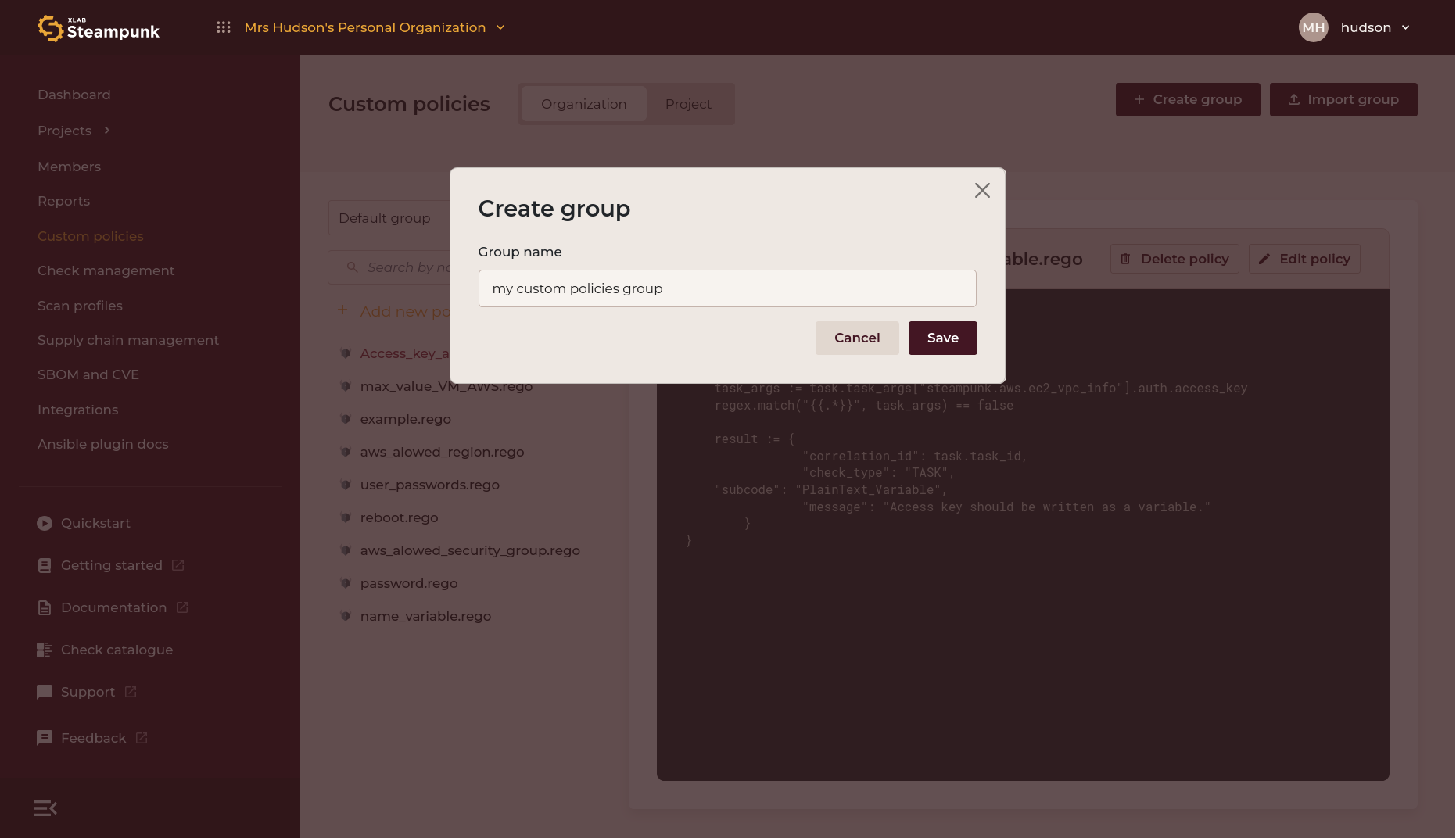The width and height of the screenshot is (1456, 838).
Task: Click the Import group button
Action: tap(1343, 99)
